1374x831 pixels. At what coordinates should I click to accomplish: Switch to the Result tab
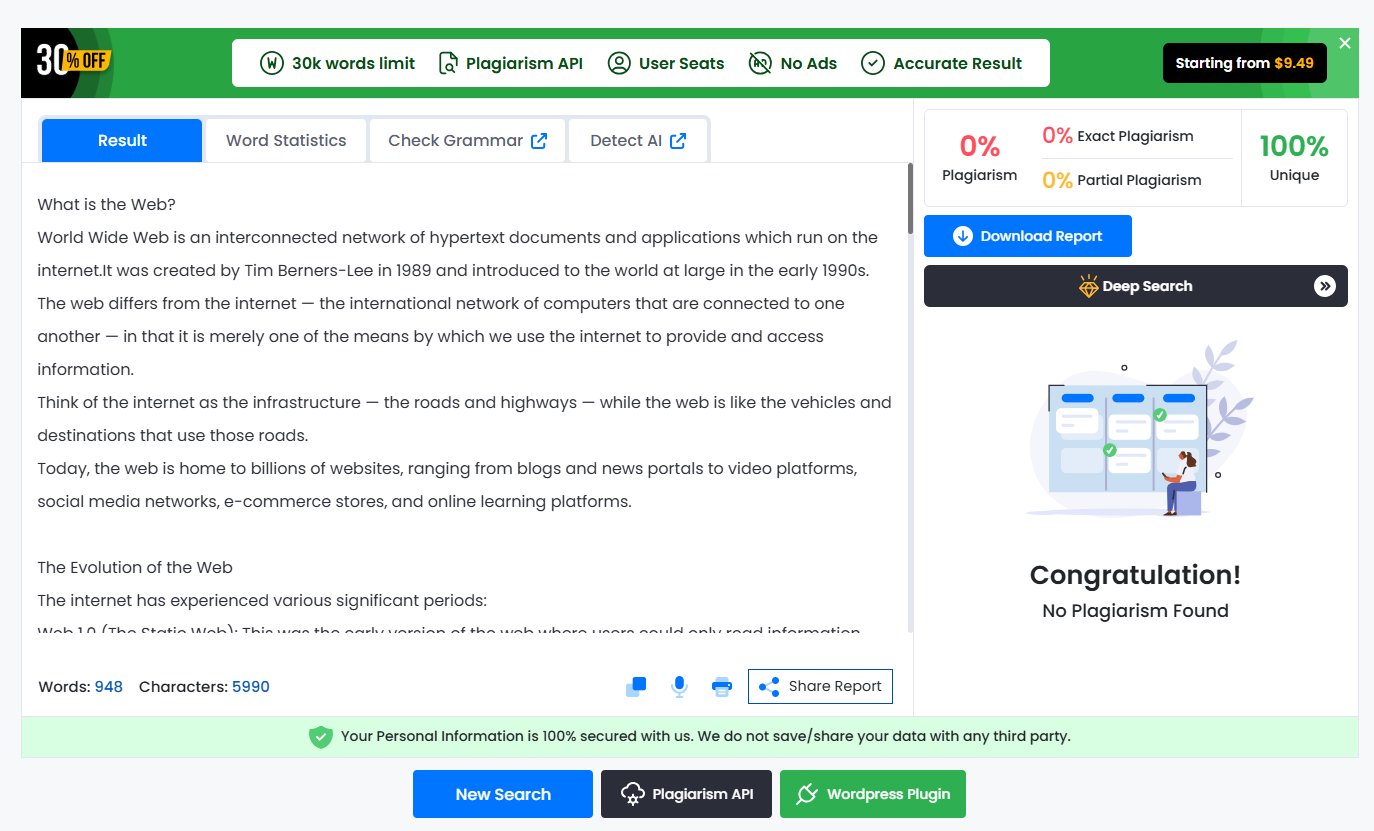(x=122, y=140)
